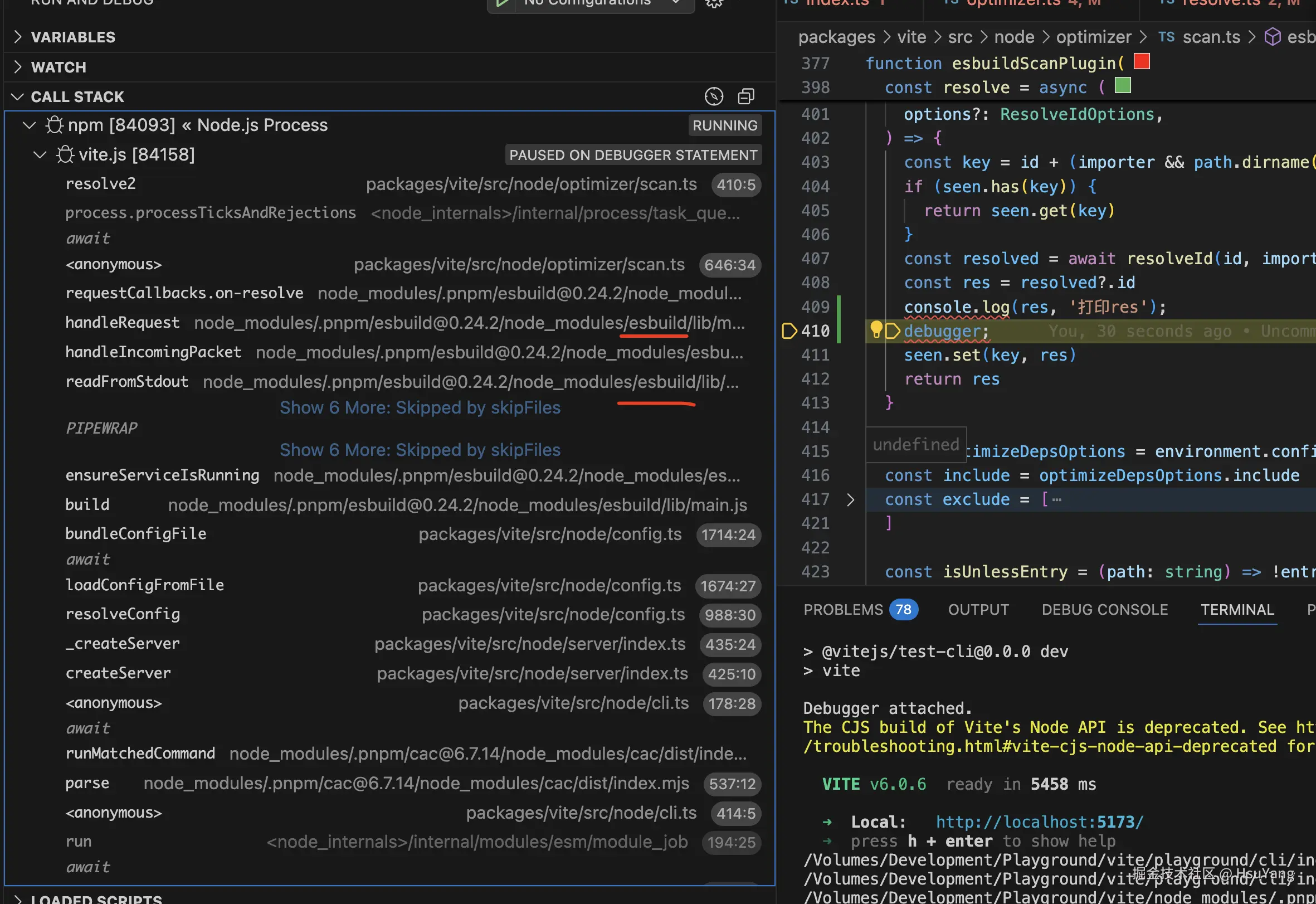Switch to the DEBUG CONSOLE tab

(x=1104, y=610)
